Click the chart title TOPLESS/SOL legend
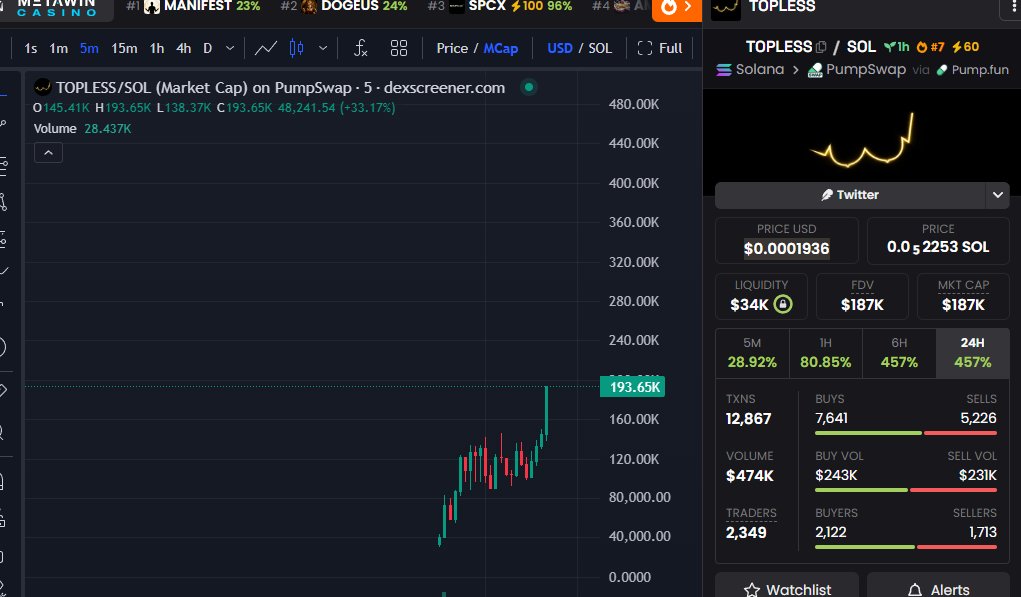The height and width of the screenshot is (597, 1021). (x=280, y=87)
